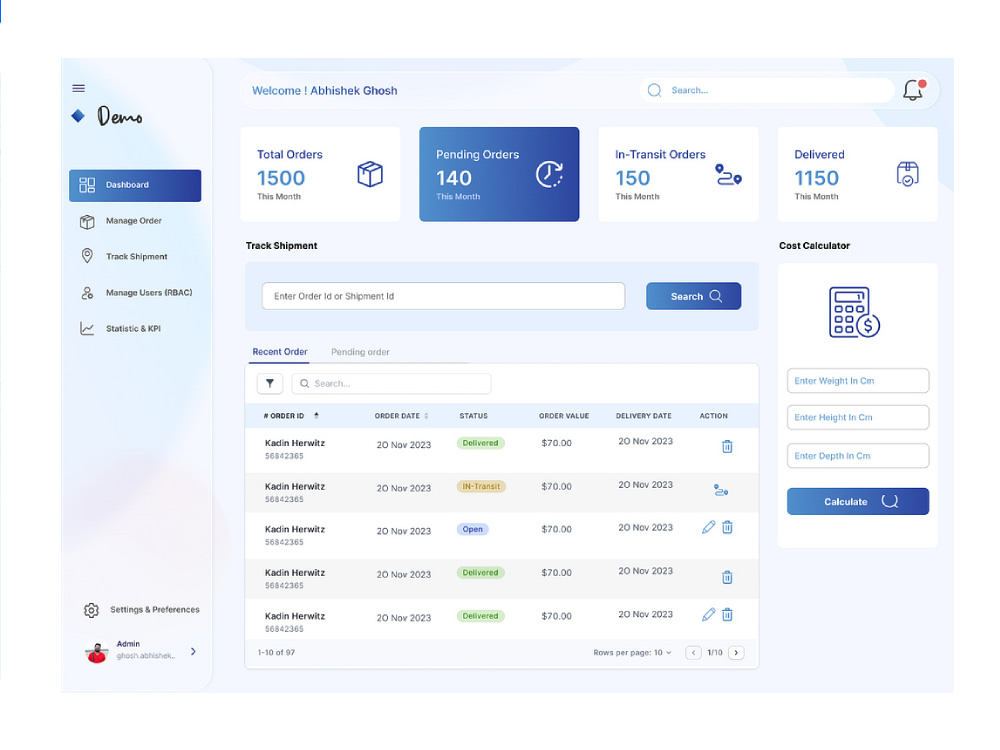Focus Enter Weight In Cm field
Viewport: 1000px width, 750px height.
(x=858, y=381)
